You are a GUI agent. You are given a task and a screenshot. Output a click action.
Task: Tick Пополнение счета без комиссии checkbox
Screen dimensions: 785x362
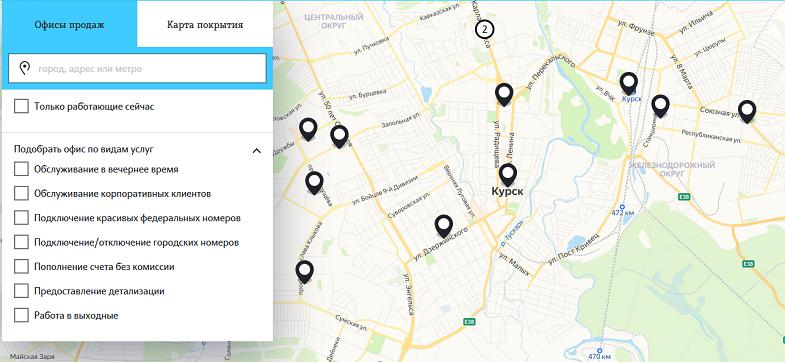click(x=21, y=266)
